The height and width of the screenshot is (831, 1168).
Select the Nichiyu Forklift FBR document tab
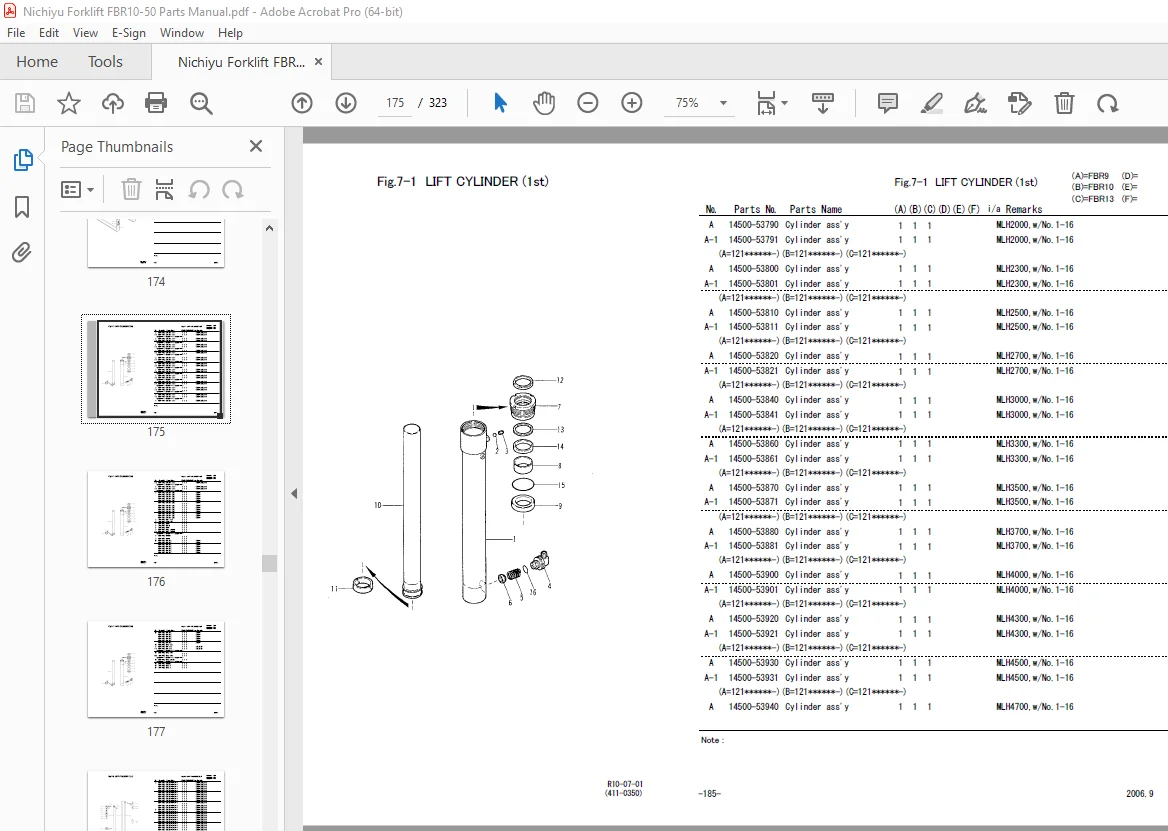coord(241,63)
